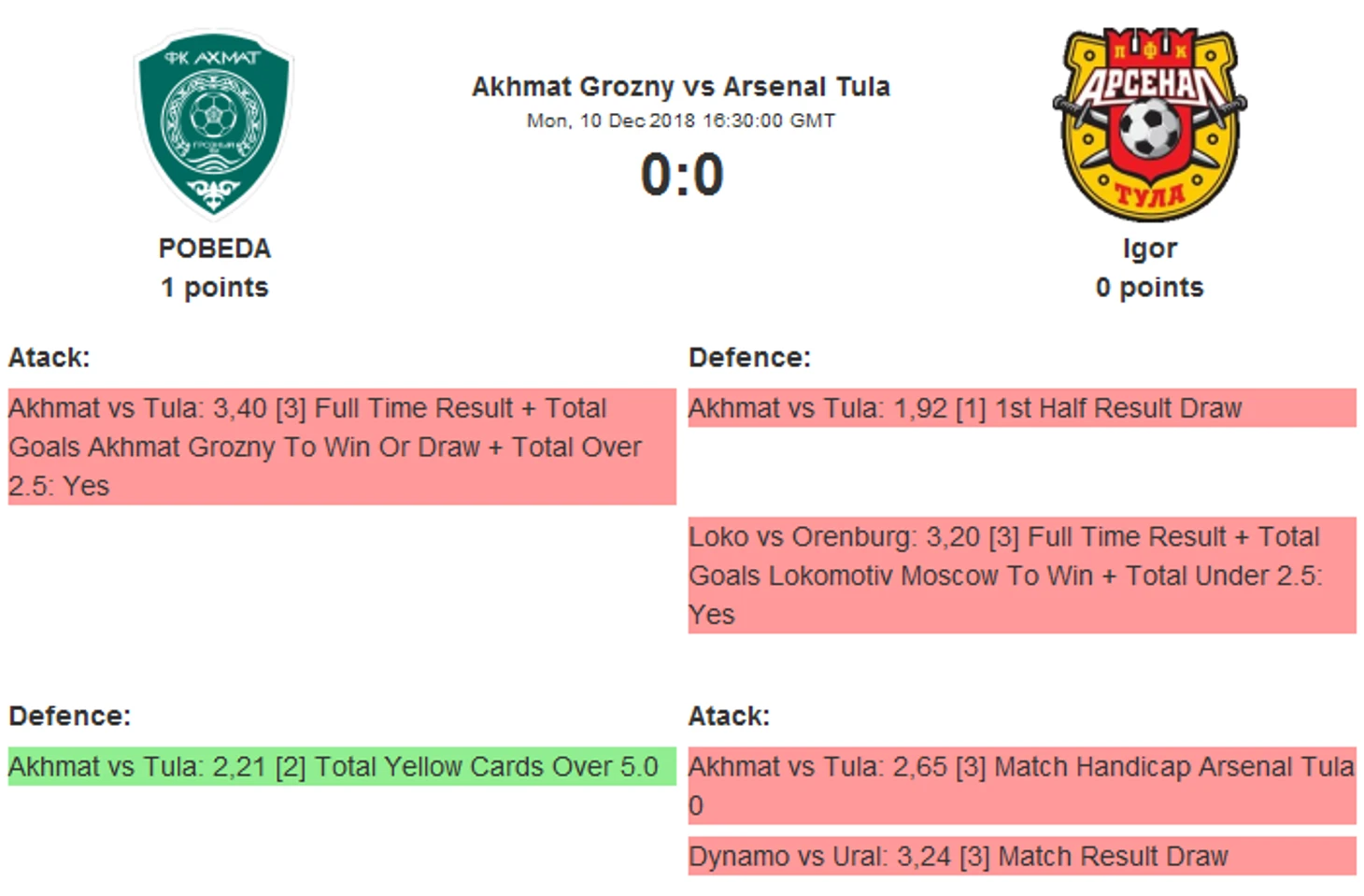
Task: Click POBEDA's 1 points label
Action: [215, 288]
